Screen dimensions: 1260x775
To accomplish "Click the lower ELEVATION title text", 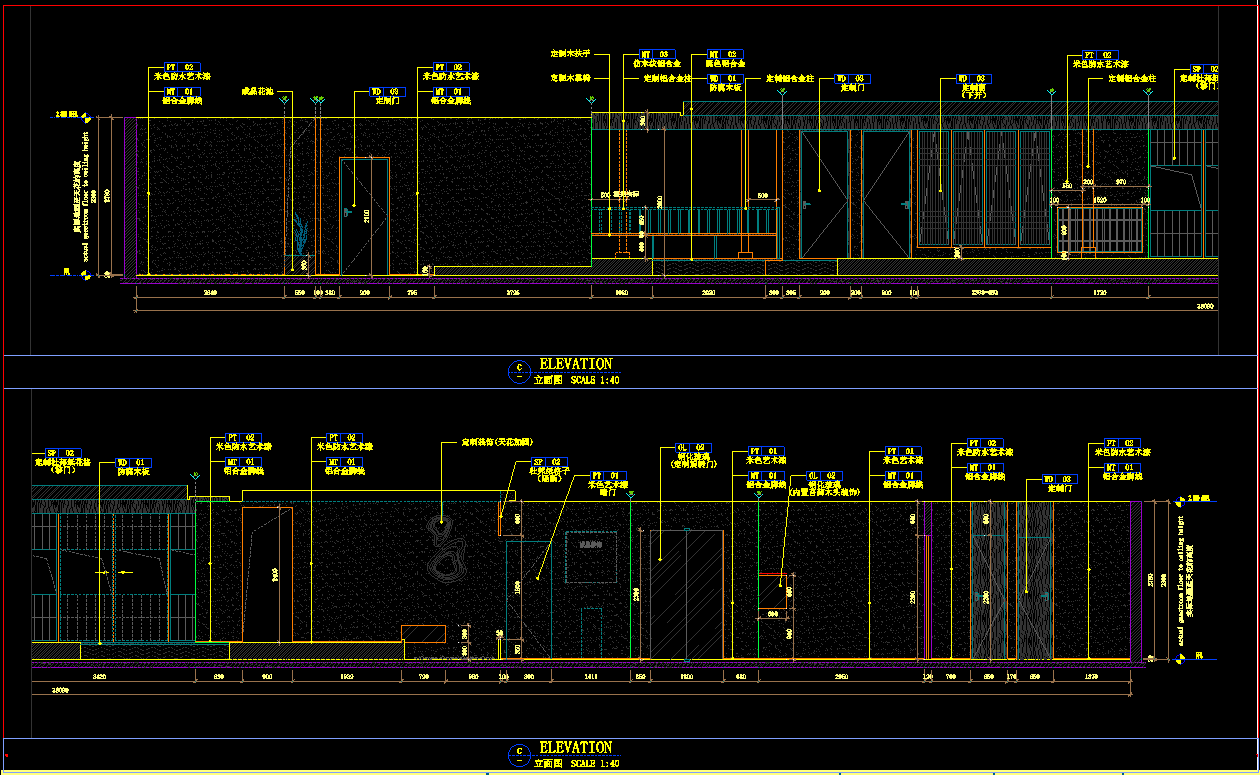I will (x=575, y=747).
